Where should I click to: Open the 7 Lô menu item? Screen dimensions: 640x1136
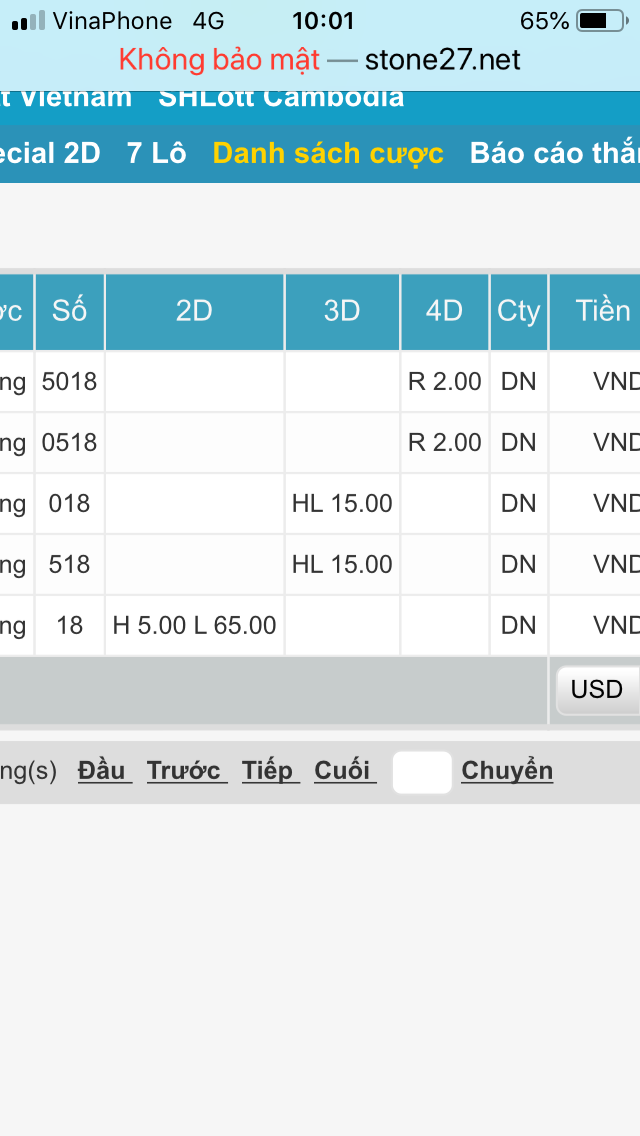tap(156, 153)
